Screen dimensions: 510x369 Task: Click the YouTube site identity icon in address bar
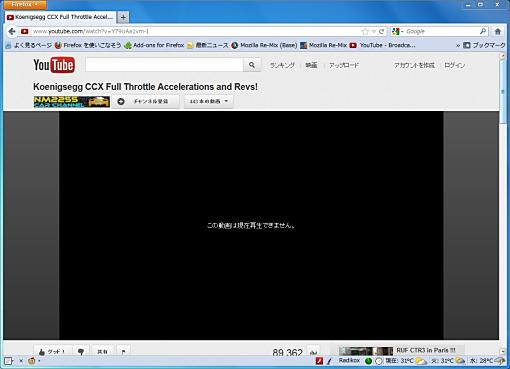click(24, 31)
